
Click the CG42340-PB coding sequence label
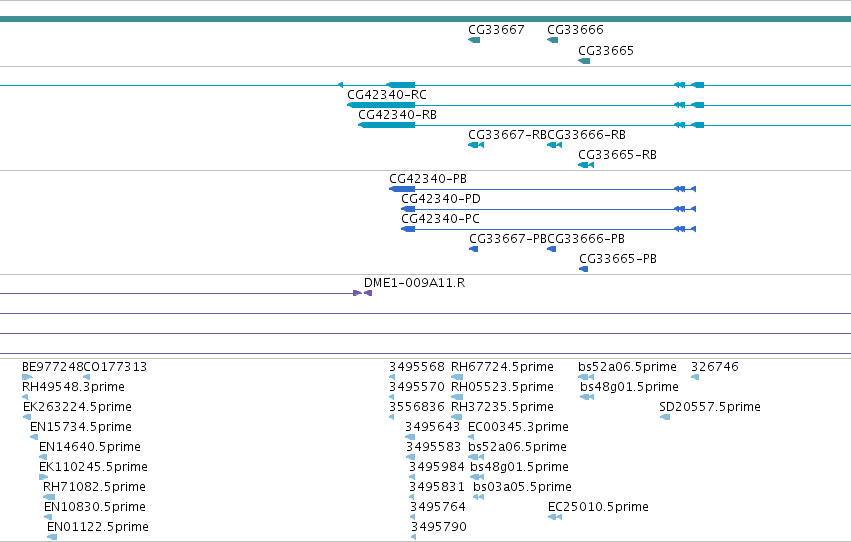[x=428, y=179]
